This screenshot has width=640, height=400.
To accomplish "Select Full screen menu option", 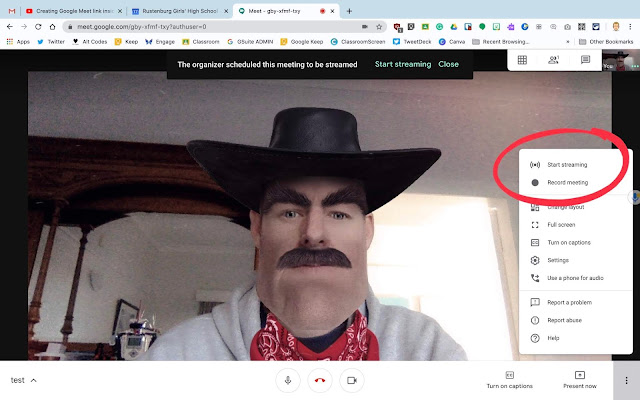I will pyautogui.click(x=576, y=224).
